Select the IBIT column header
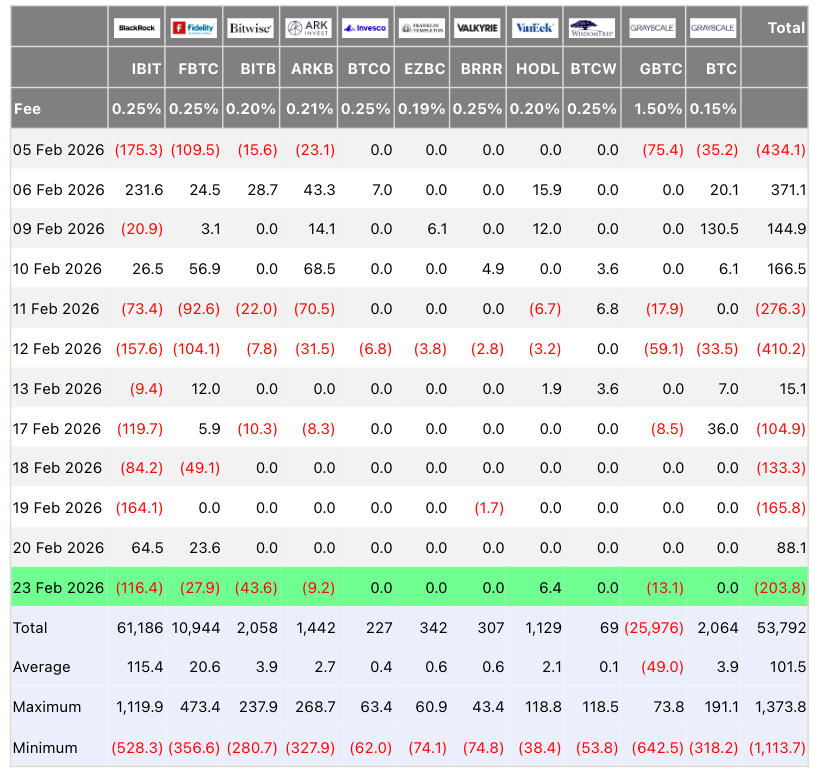The image size is (818, 778). point(137,69)
